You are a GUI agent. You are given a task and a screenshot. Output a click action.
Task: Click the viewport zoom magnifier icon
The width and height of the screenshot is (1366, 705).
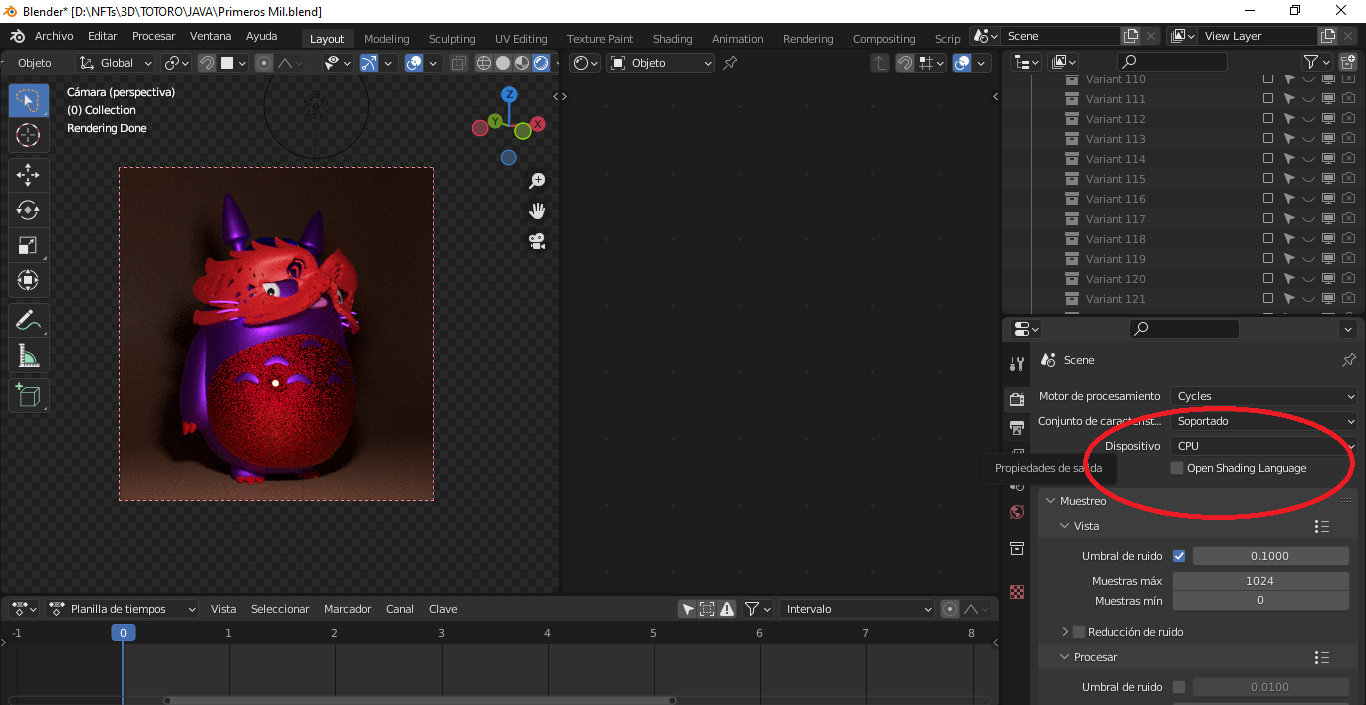pyautogui.click(x=537, y=181)
